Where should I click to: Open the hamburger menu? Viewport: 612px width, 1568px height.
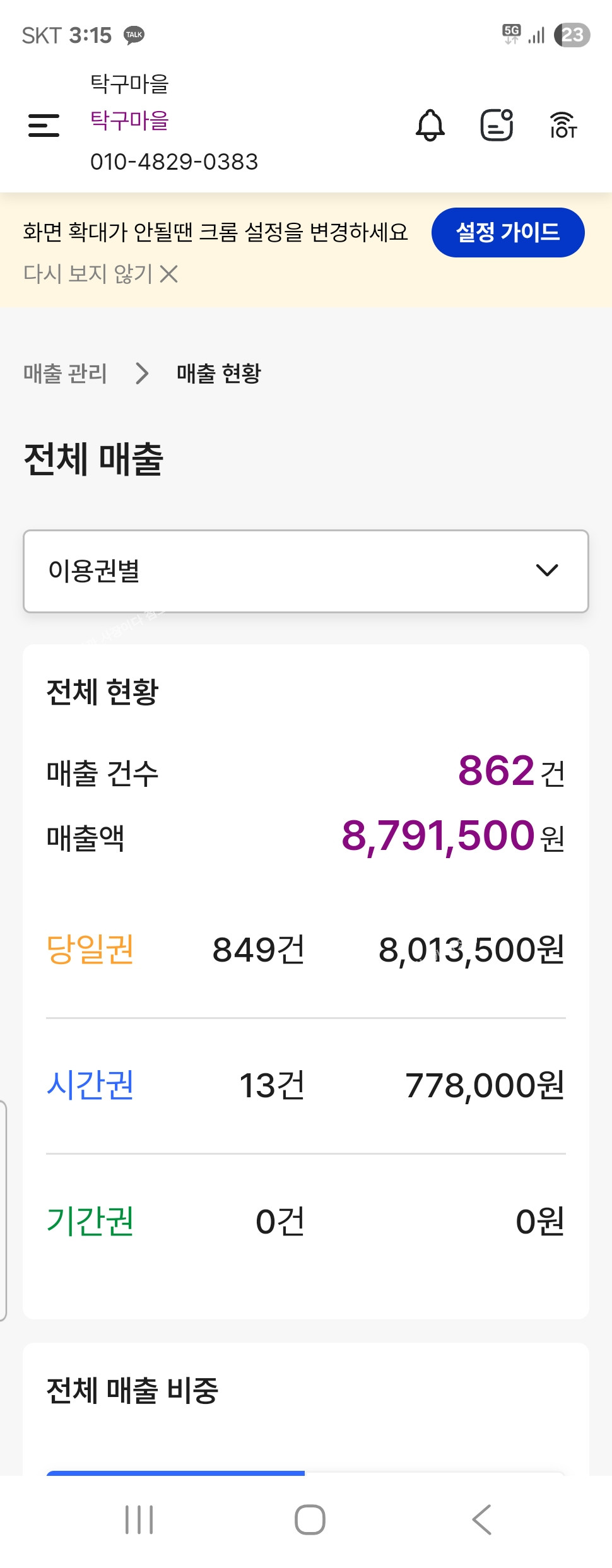click(x=44, y=125)
